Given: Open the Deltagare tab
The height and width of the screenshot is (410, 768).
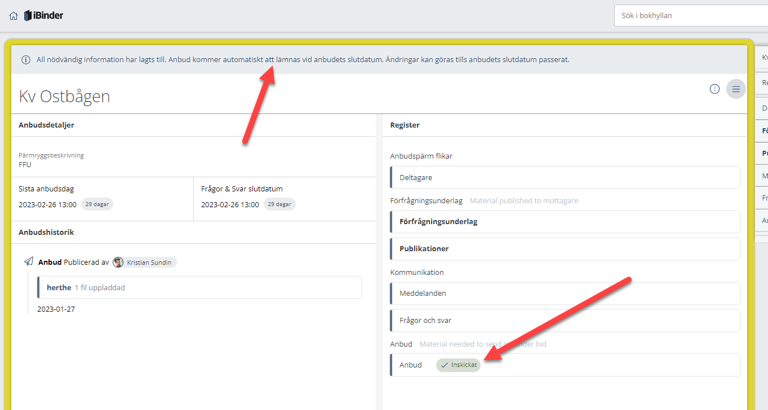Looking at the screenshot, I should tap(565, 177).
